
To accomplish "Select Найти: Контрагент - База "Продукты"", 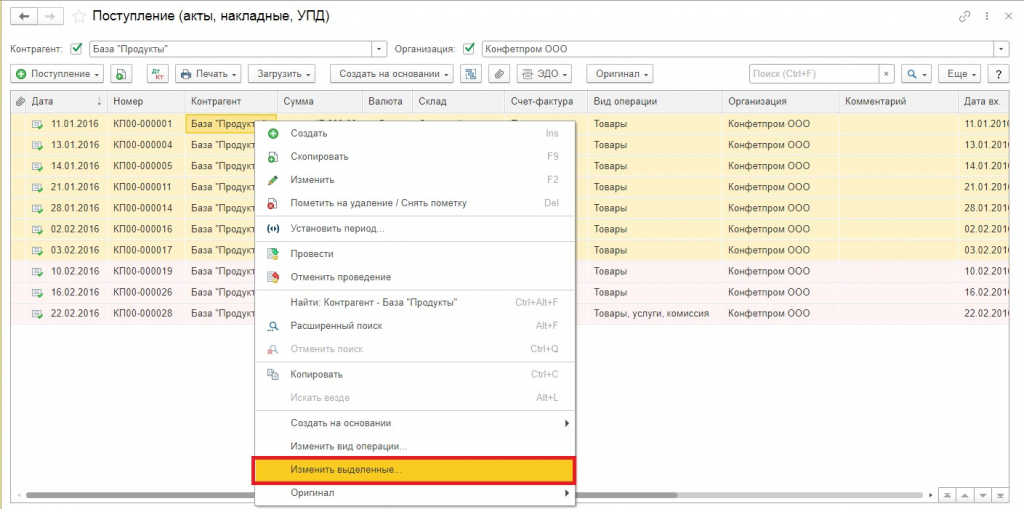I will [415, 303].
